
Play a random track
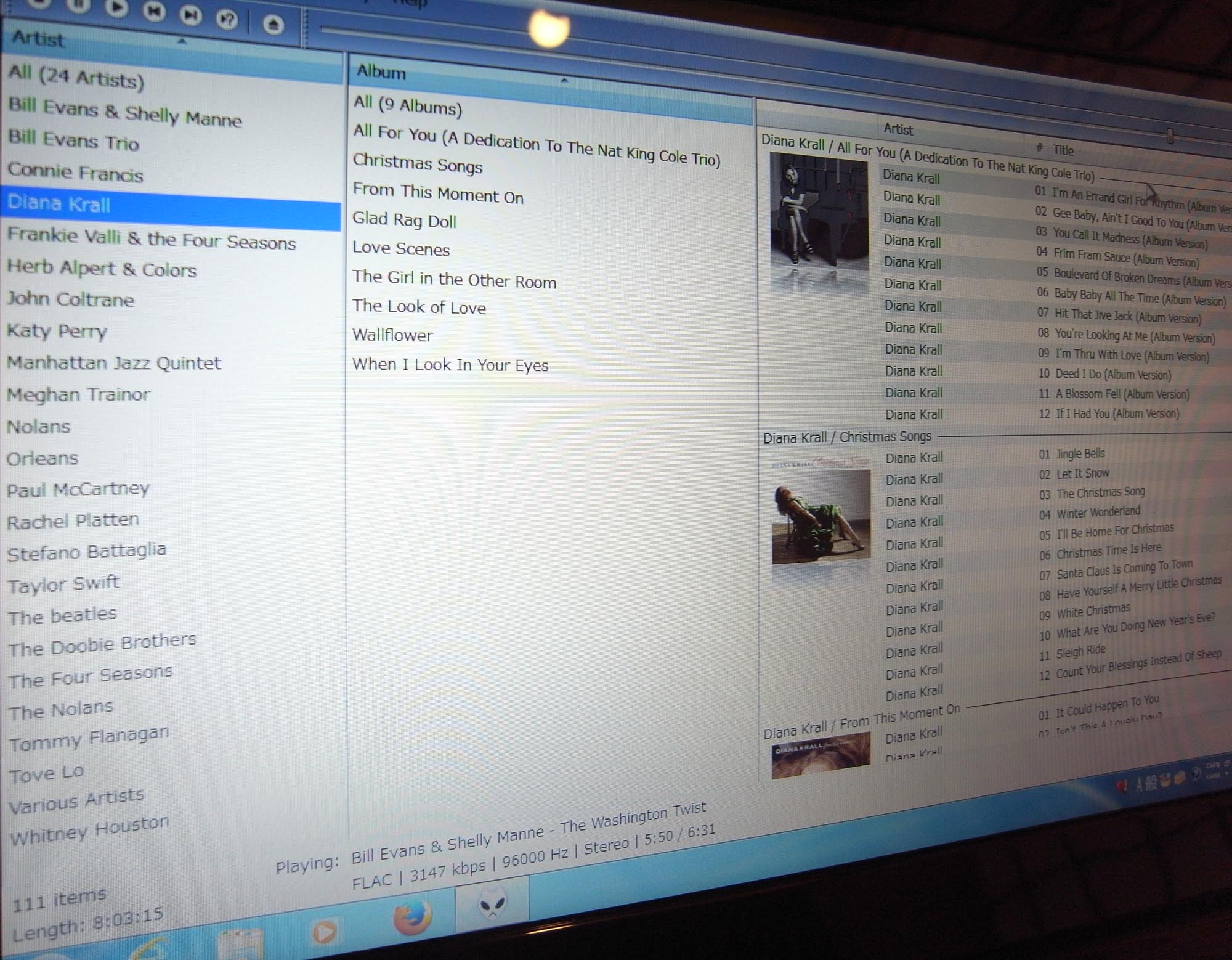227,18
